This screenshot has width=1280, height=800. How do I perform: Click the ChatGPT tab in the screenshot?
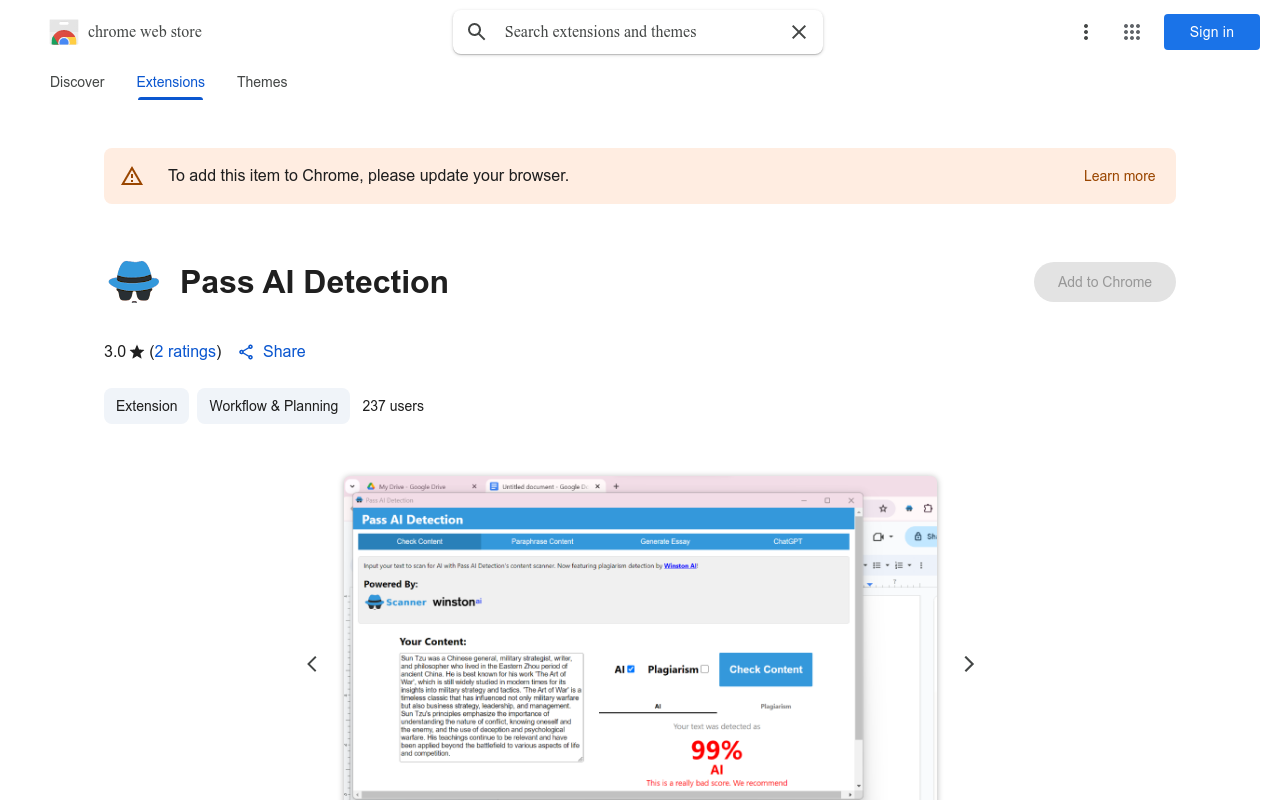point(788,541)
